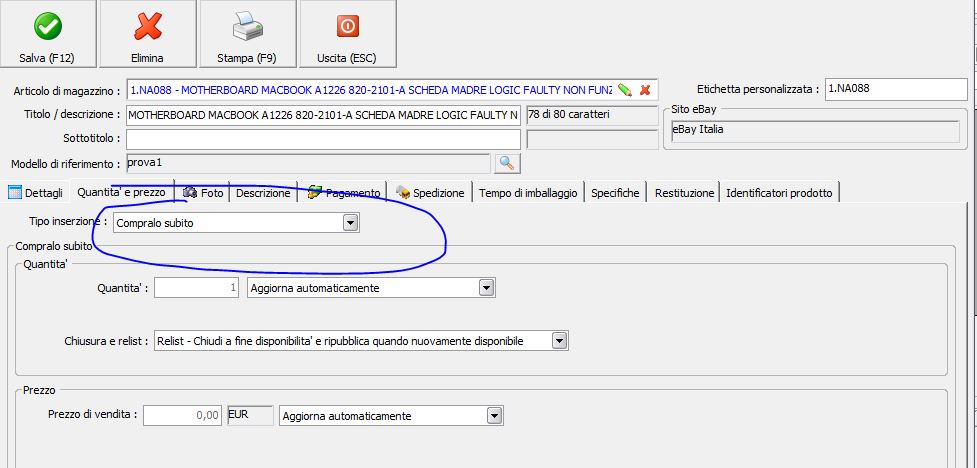977x468 pixels.
Task: Click the Etichetta personalizzata field
Action: [x=896, y=89]
